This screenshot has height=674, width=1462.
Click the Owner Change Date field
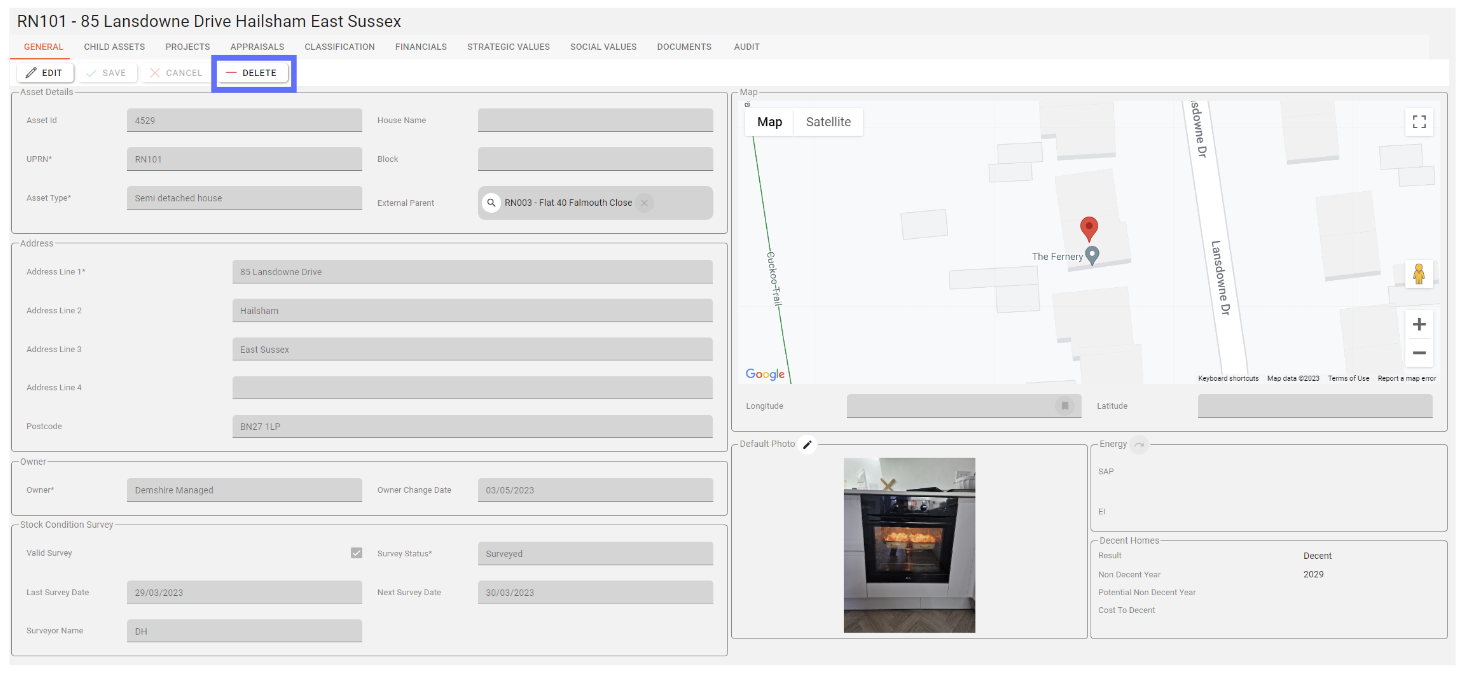(595, 490)
